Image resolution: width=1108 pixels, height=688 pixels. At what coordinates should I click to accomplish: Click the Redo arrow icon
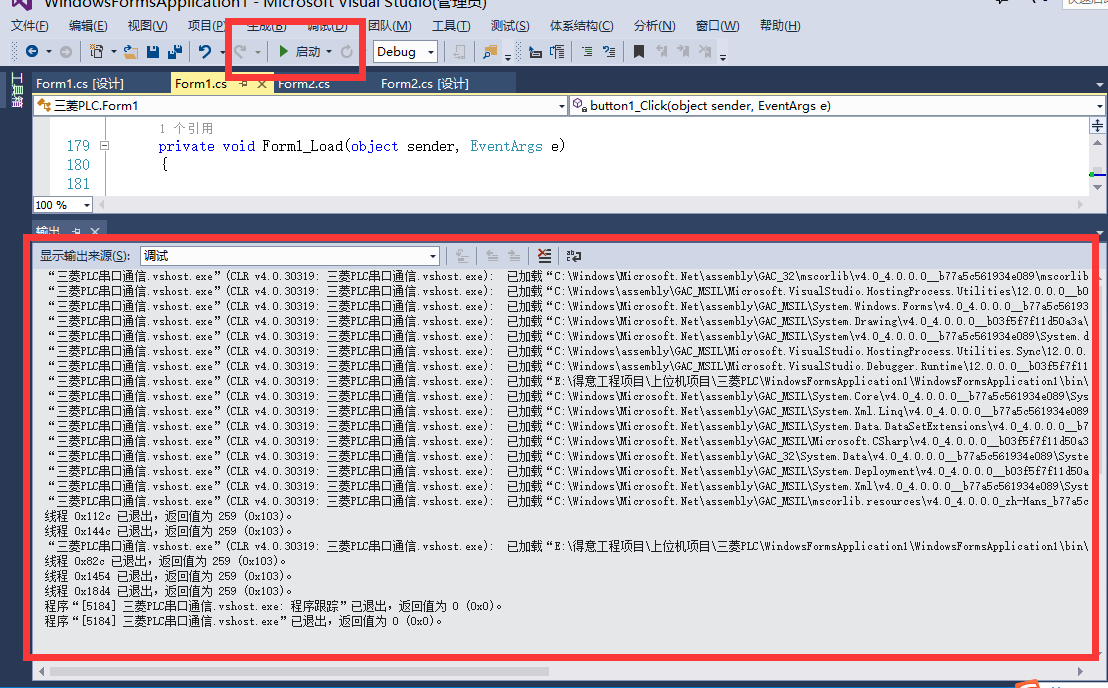tap(240, 52)
